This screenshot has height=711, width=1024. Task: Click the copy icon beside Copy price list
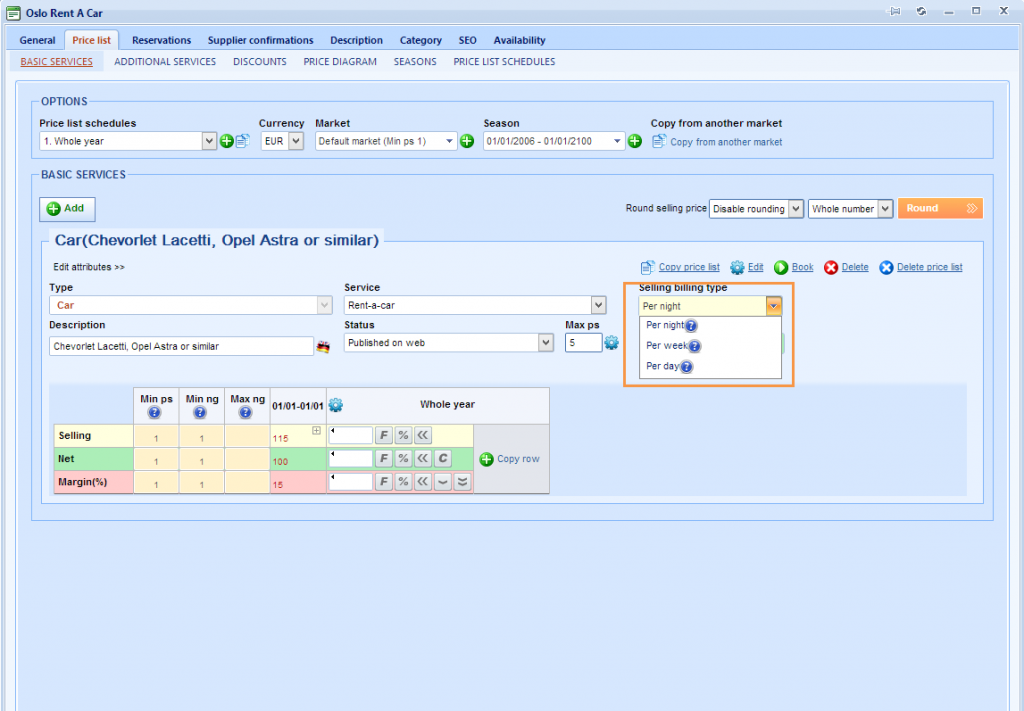646,267
